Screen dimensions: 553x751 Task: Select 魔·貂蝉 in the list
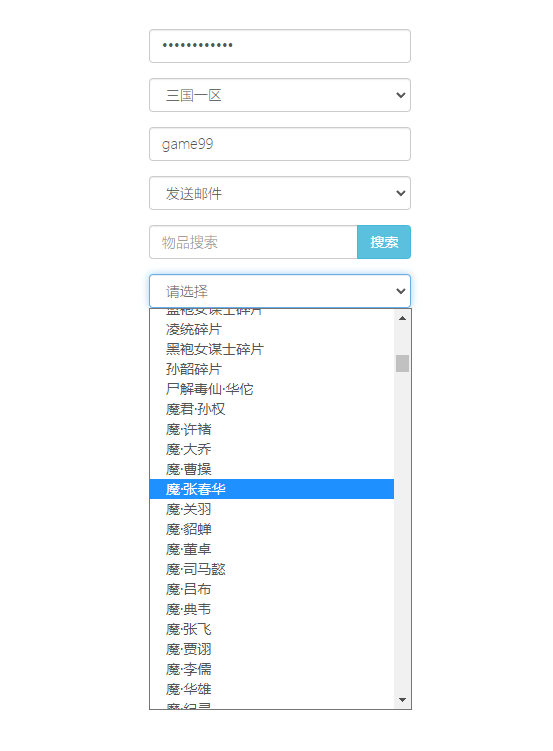pyautogui.click(x=271, y=529)
